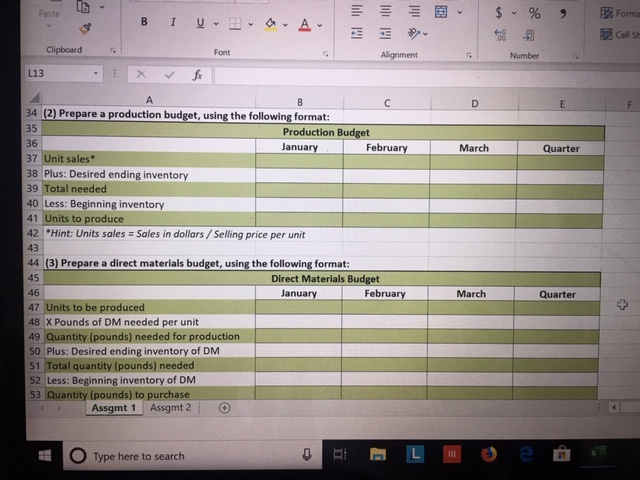Center text horizontally
This screenshot has width=640, height=480.
click(x=386, y=11)
